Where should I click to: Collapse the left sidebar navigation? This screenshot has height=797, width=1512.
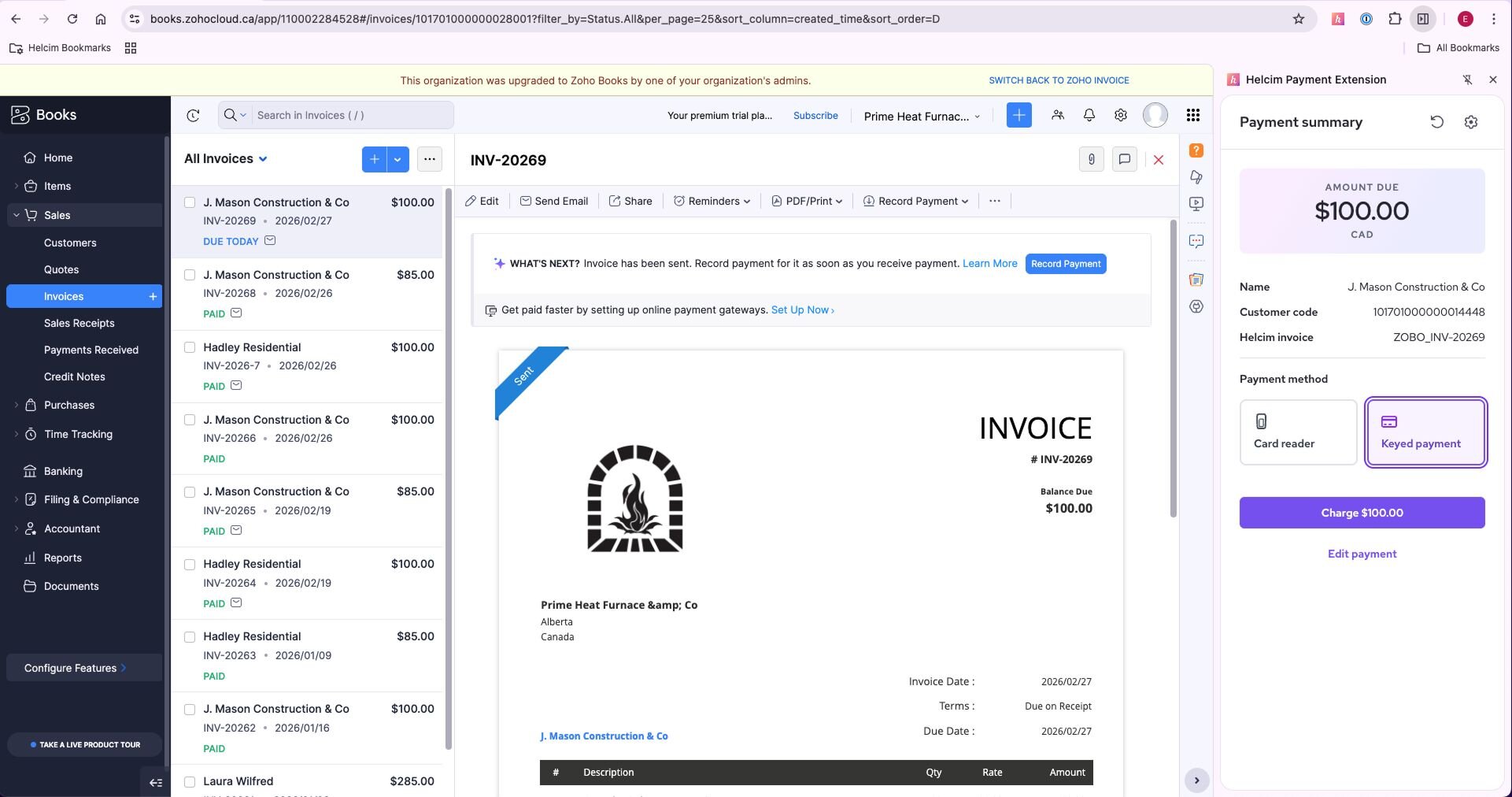pyautogui.click(x=155, y=782)
